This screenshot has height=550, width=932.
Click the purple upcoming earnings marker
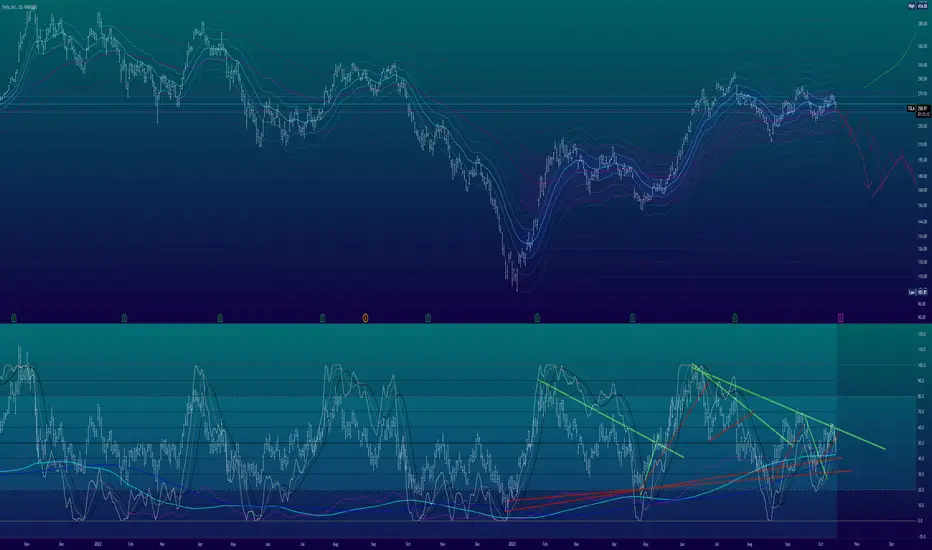click(840, 318)
